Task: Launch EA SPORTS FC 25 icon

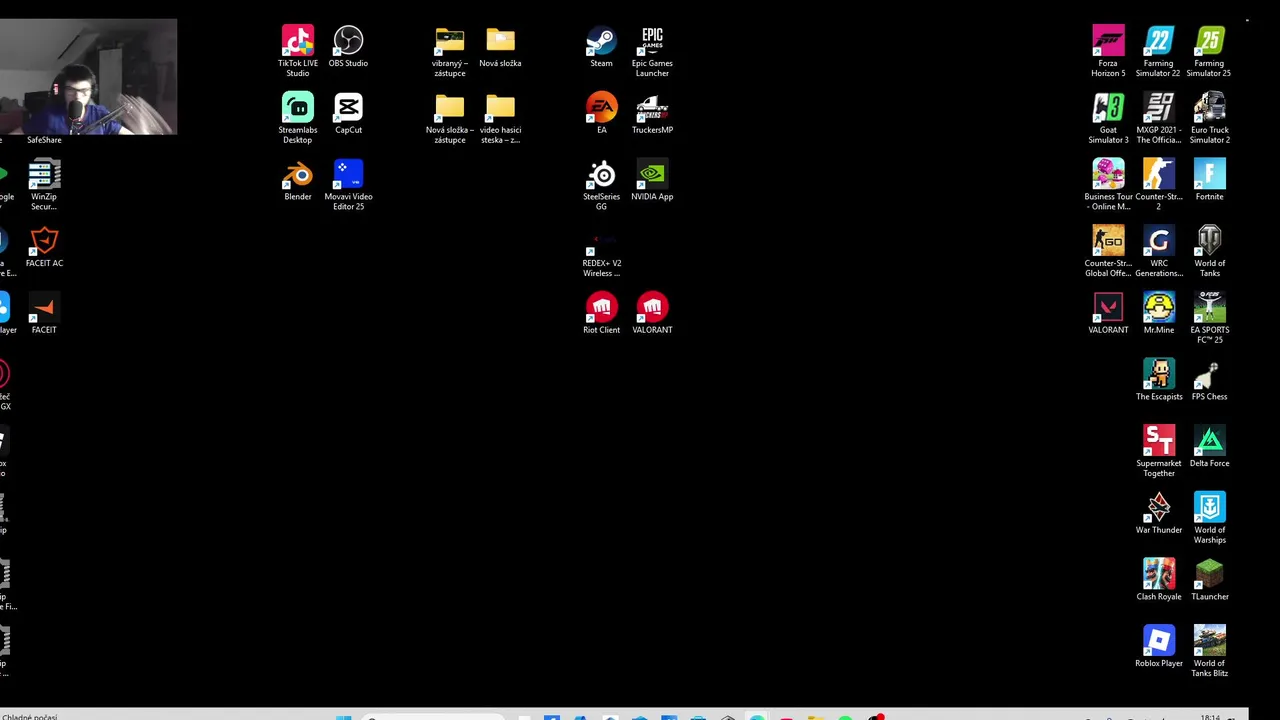Action: click(x=1209, y=308)
